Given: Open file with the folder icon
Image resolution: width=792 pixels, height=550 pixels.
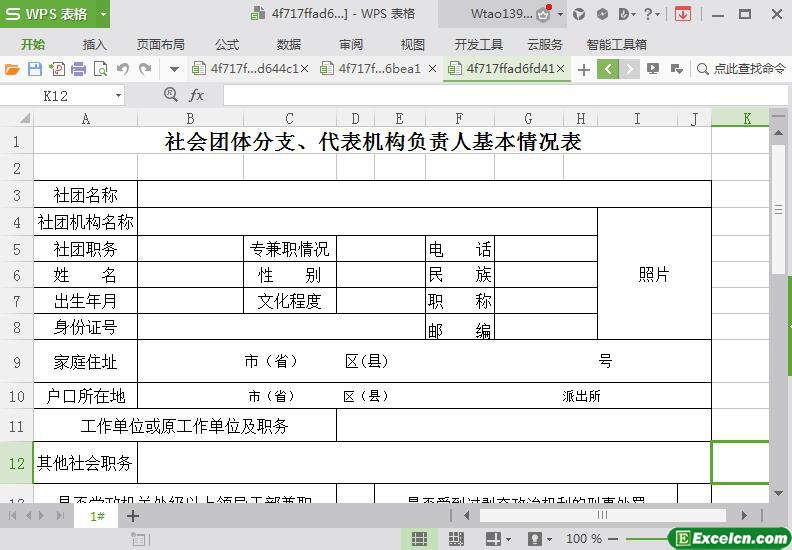Looking at the screenshot, I should point(12,69).
